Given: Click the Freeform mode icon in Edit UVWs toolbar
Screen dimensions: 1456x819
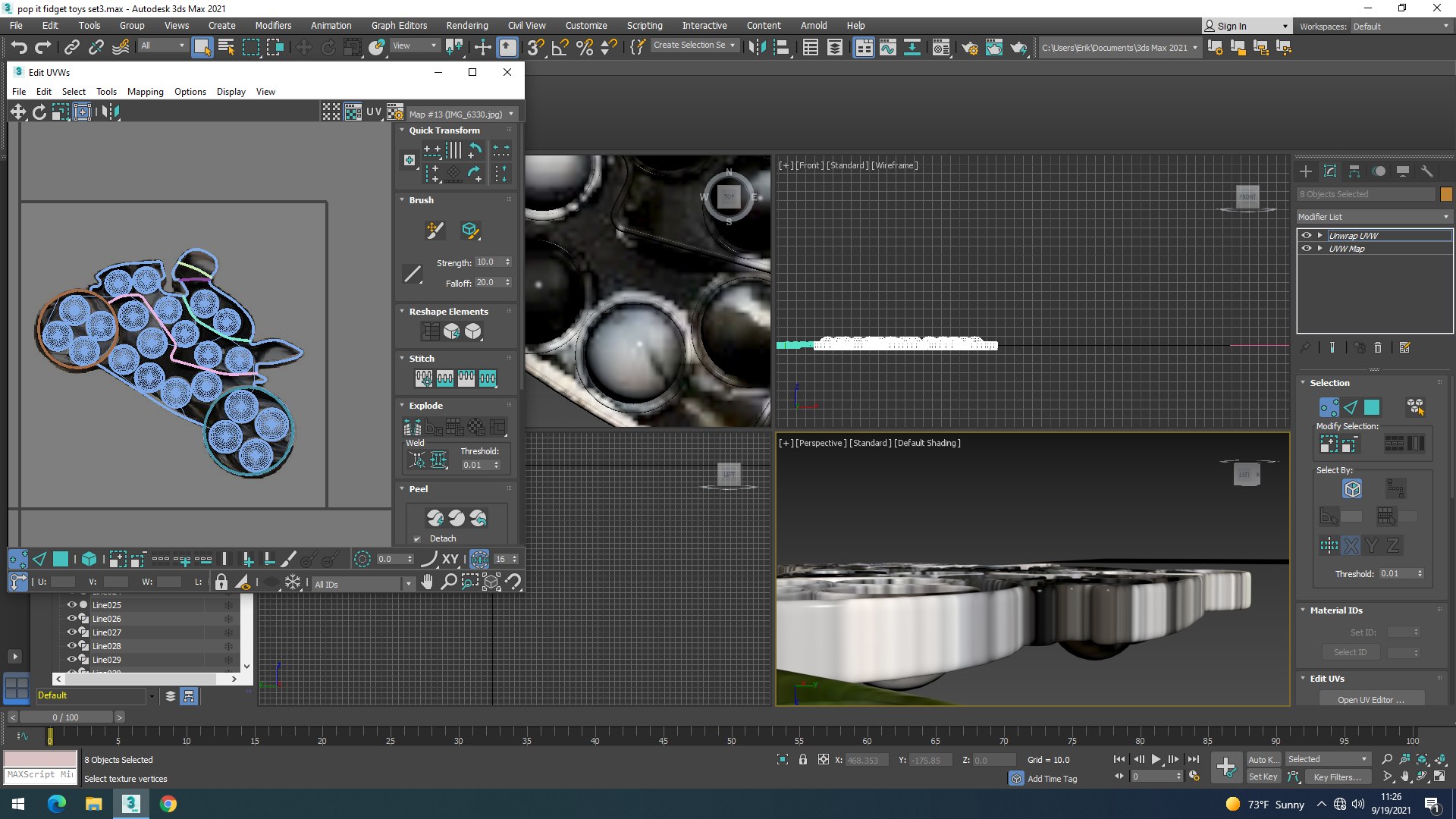Looking at the screenshot, I should 83,112.
